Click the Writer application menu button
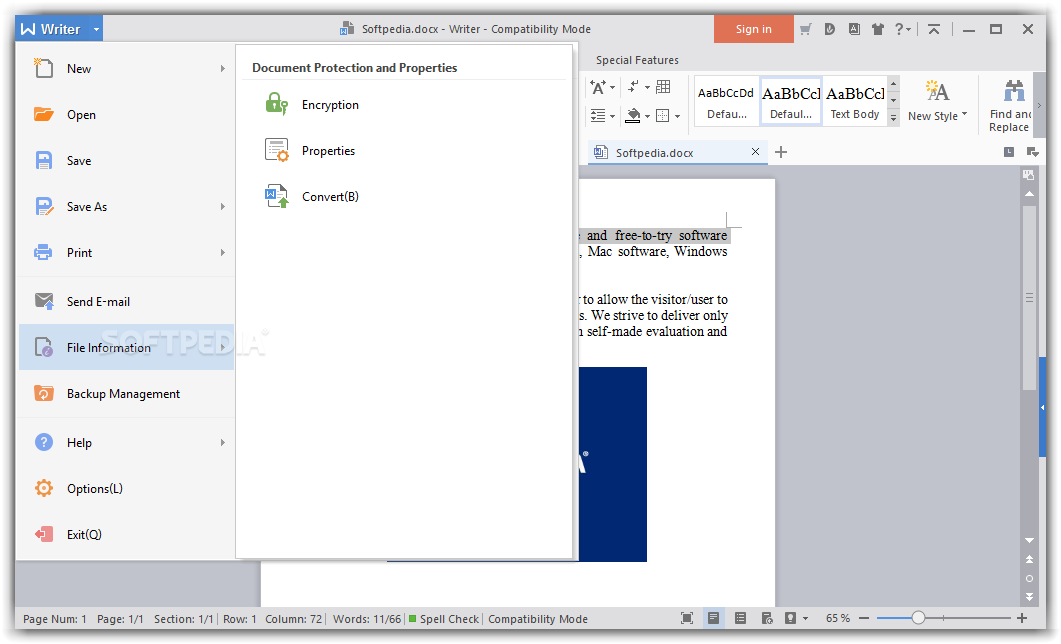Image resolution: width=1061 pixels, height=644 pixels. coord(51,29)
